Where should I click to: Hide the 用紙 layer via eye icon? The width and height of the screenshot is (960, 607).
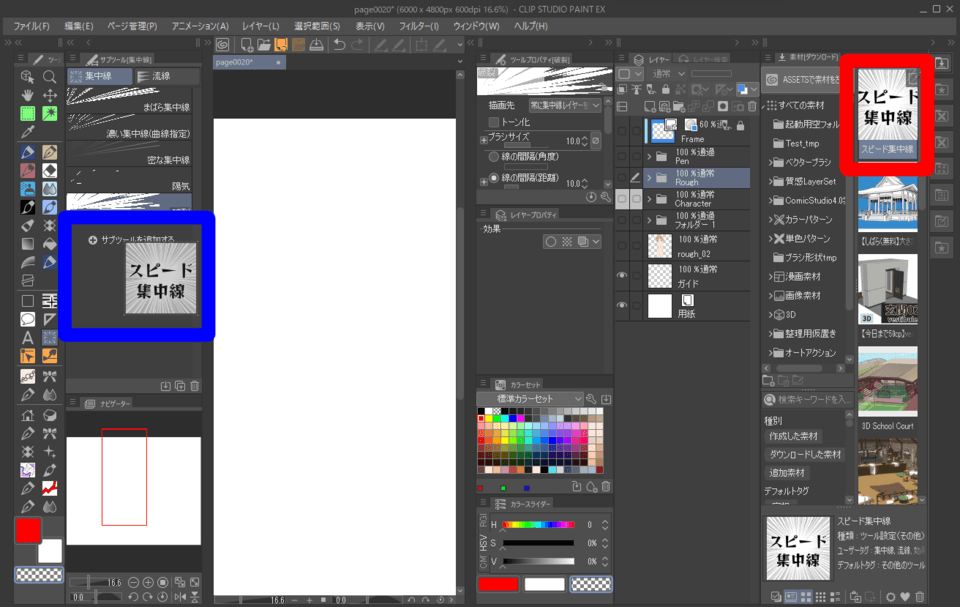[x=622, y=305]
